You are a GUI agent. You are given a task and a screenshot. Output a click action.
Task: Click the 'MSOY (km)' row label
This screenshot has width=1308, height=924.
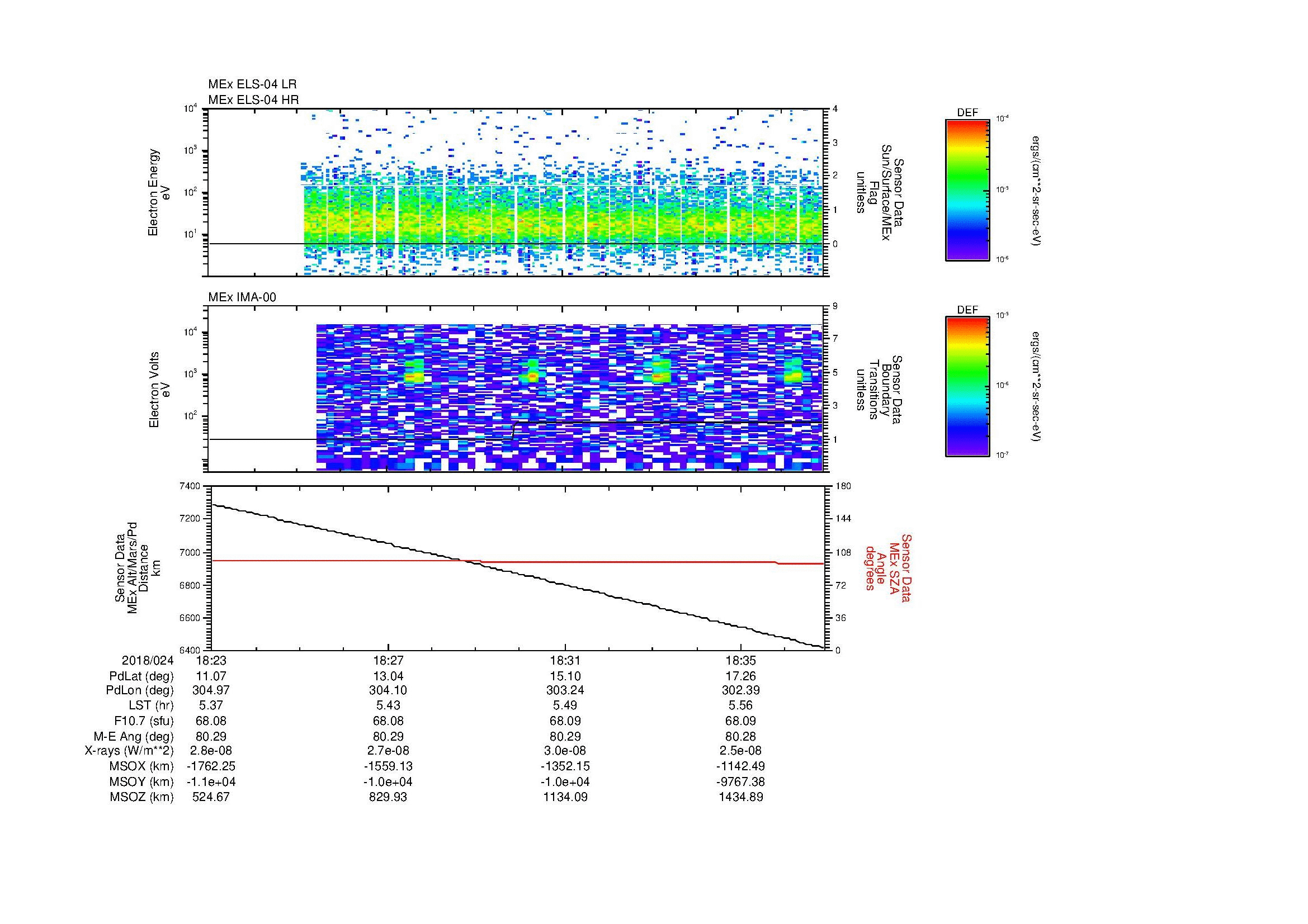[x=141, y=781]
